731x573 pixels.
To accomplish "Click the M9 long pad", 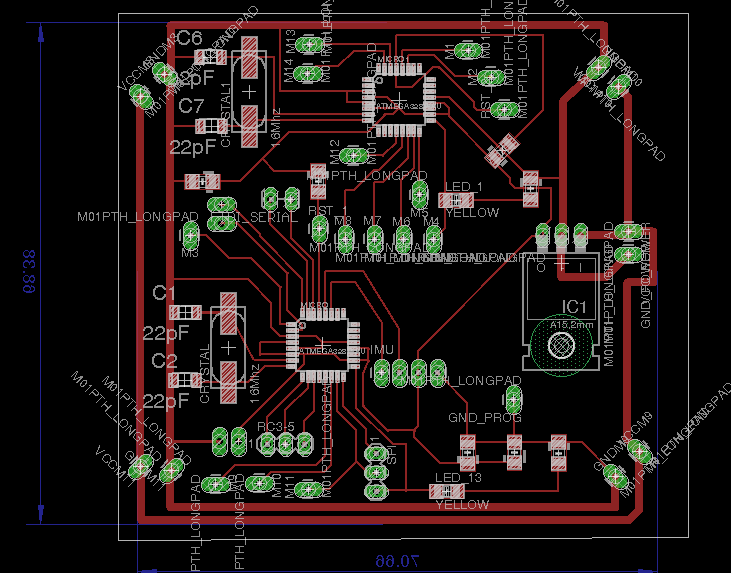I will point(216,484).
